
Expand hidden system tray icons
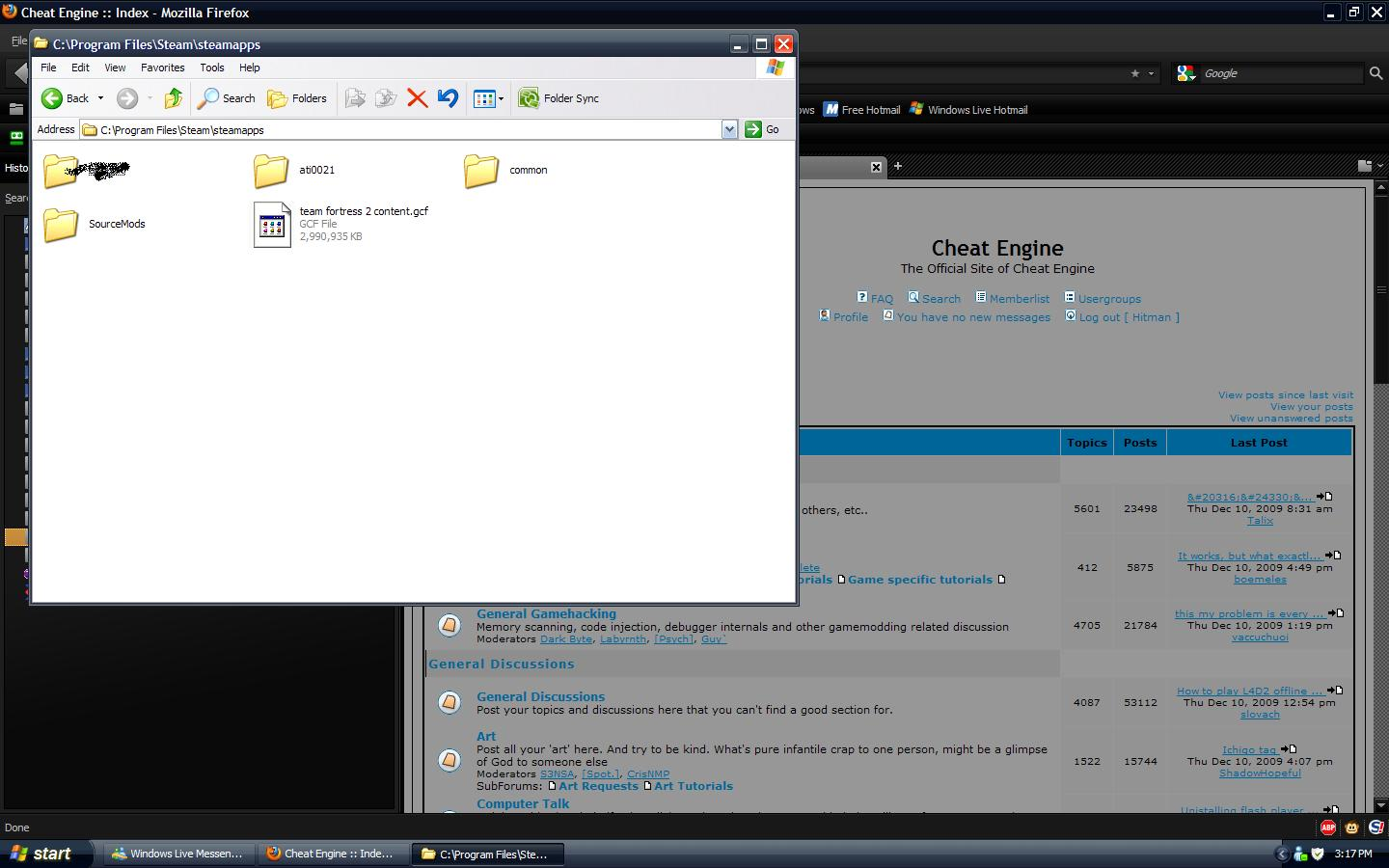point(1282,854)
